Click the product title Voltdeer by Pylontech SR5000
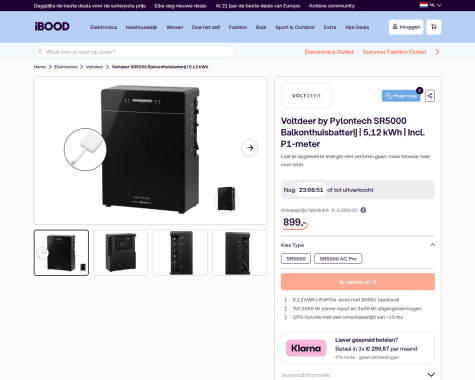This screenshot has width=475, height=380. point(353,132)
